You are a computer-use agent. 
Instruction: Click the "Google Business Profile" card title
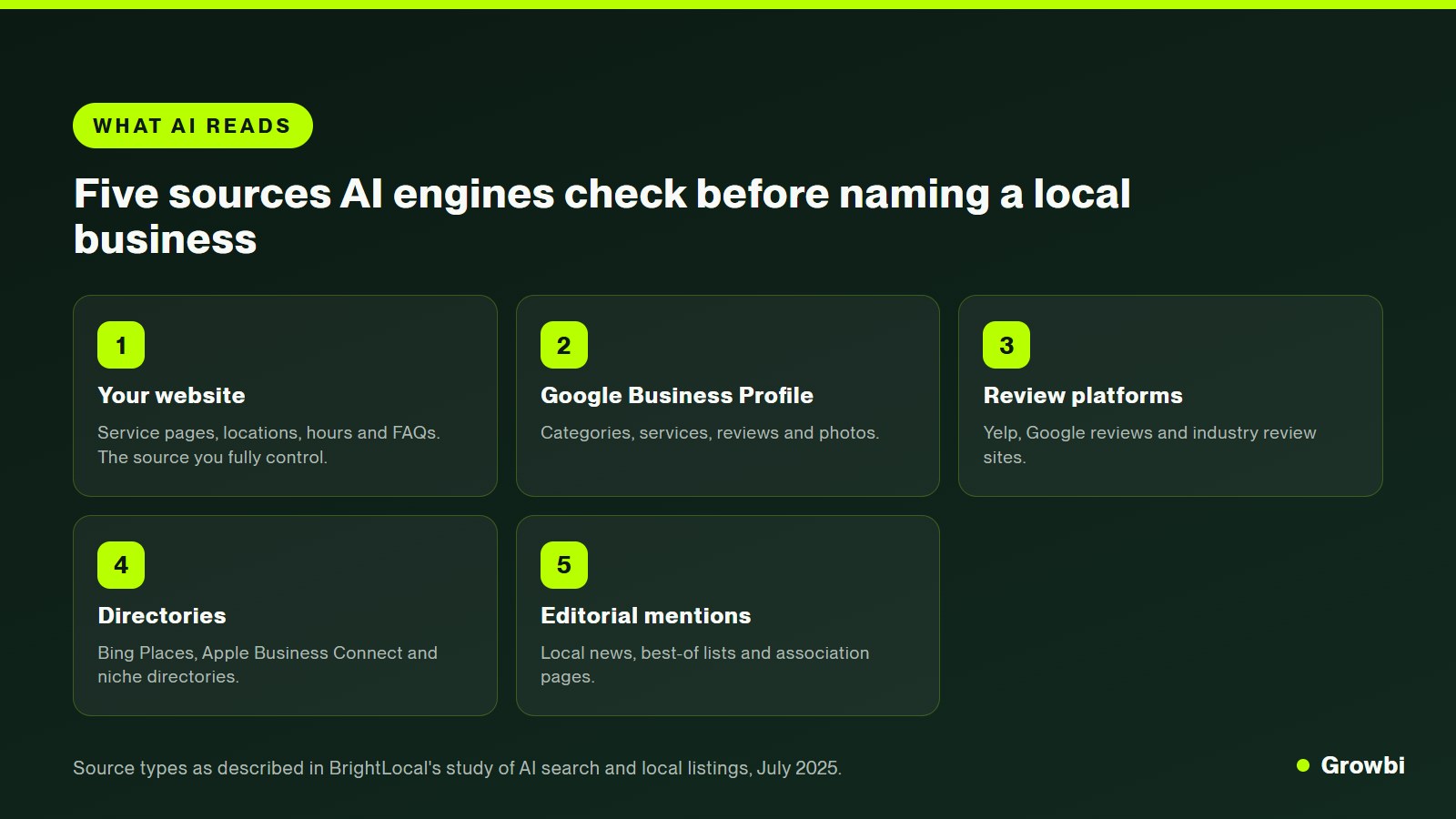[x=677, y=396]
